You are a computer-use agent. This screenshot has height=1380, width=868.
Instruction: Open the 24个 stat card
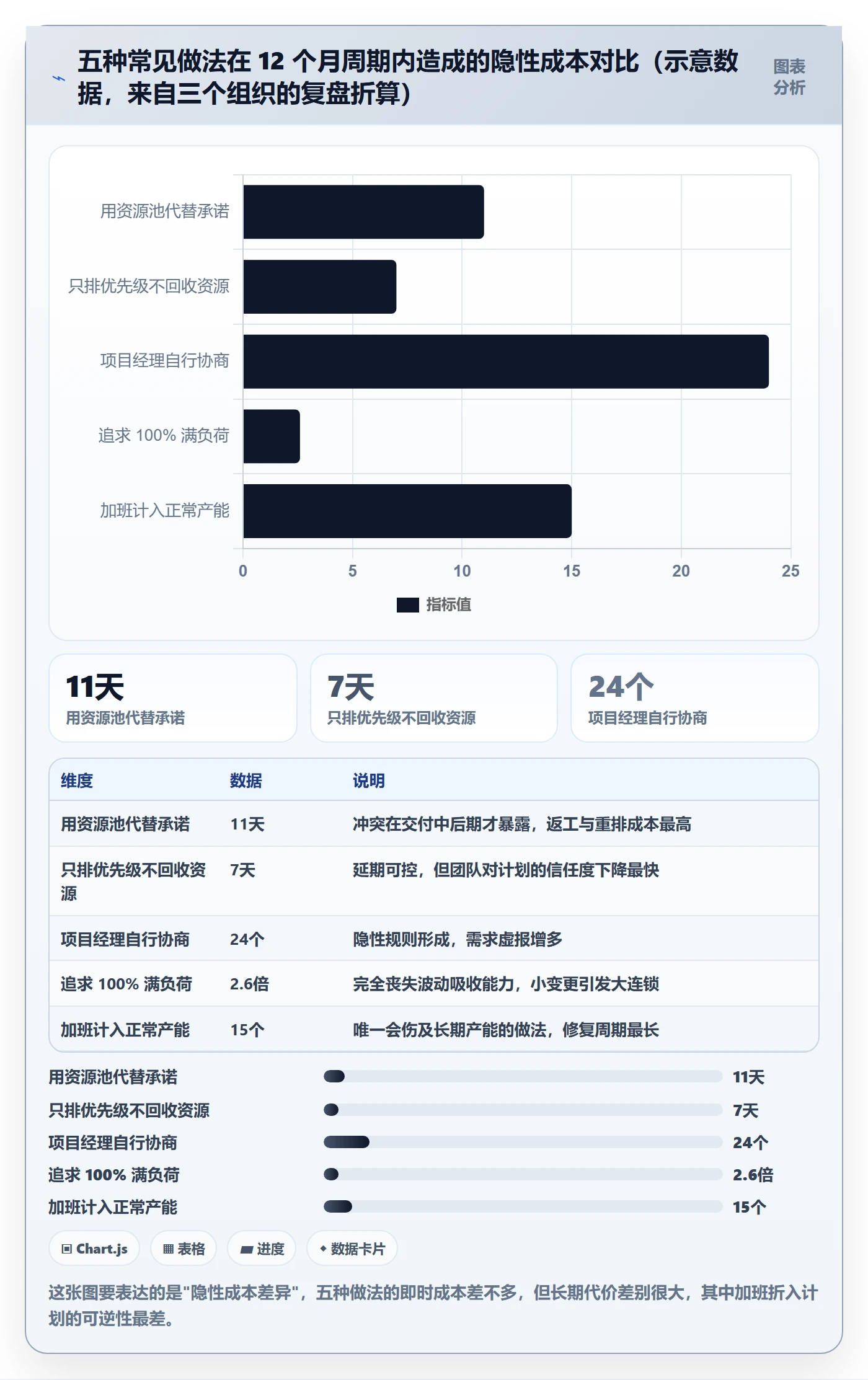(x=695, y=698)
